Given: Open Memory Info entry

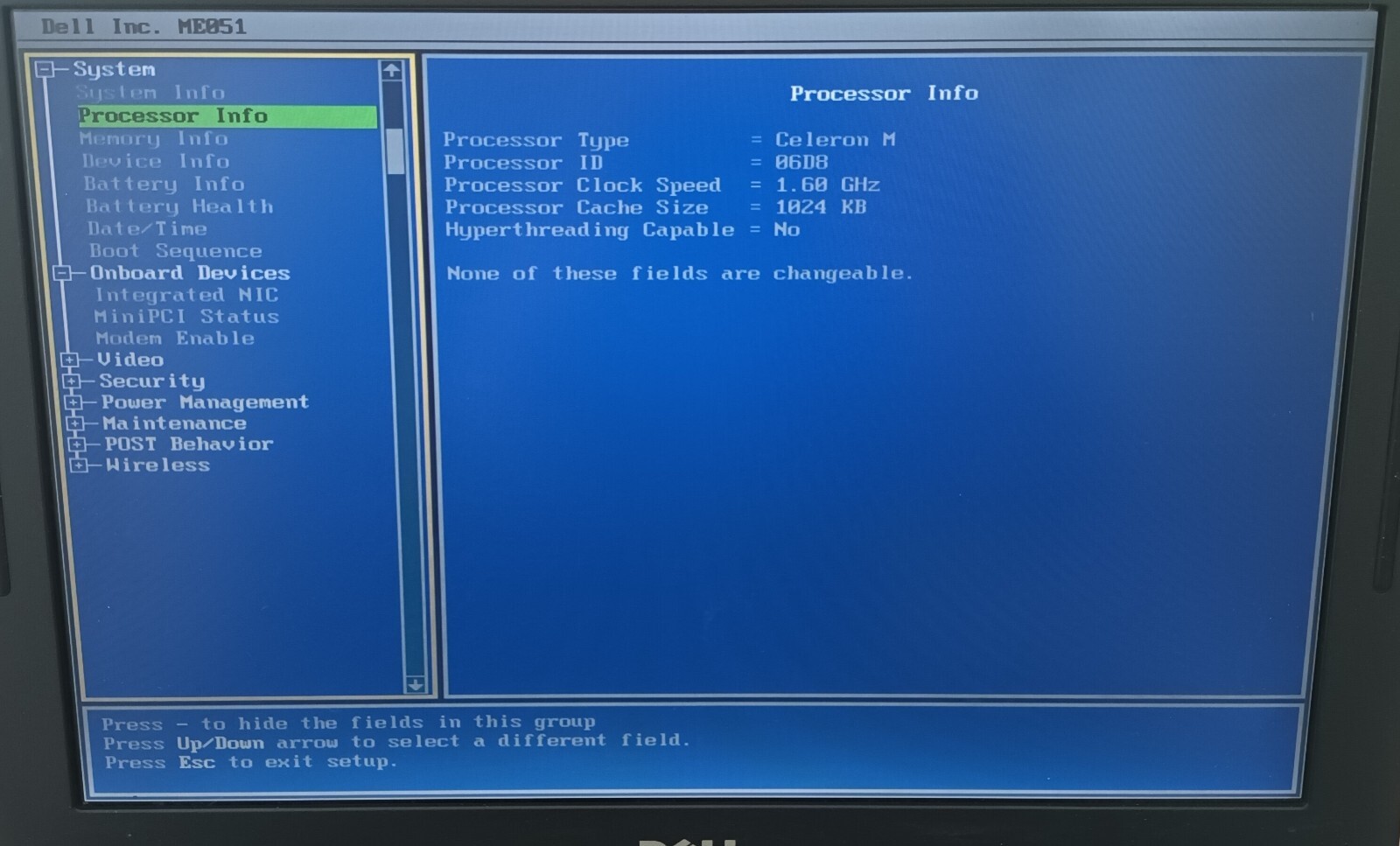Looking at the screenshot, I should (x=153, y=139).
